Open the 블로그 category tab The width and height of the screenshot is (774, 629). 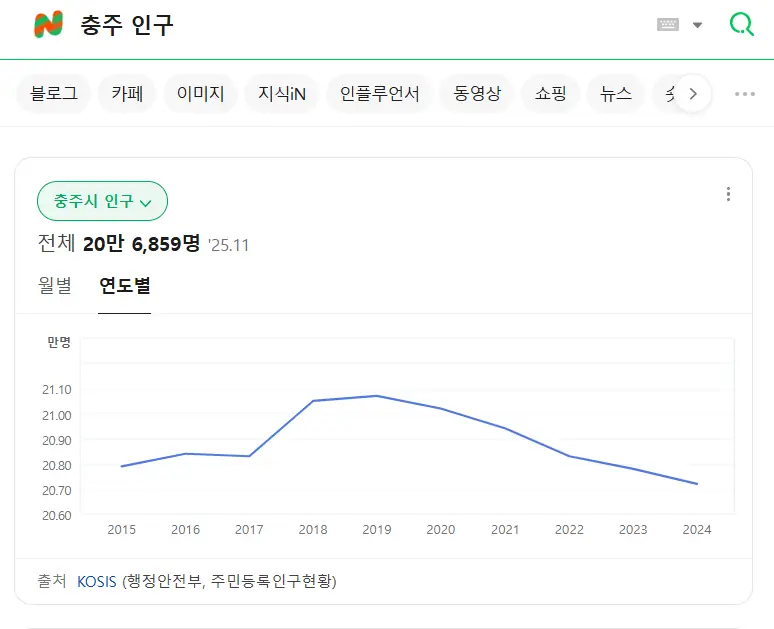[54, 94]
